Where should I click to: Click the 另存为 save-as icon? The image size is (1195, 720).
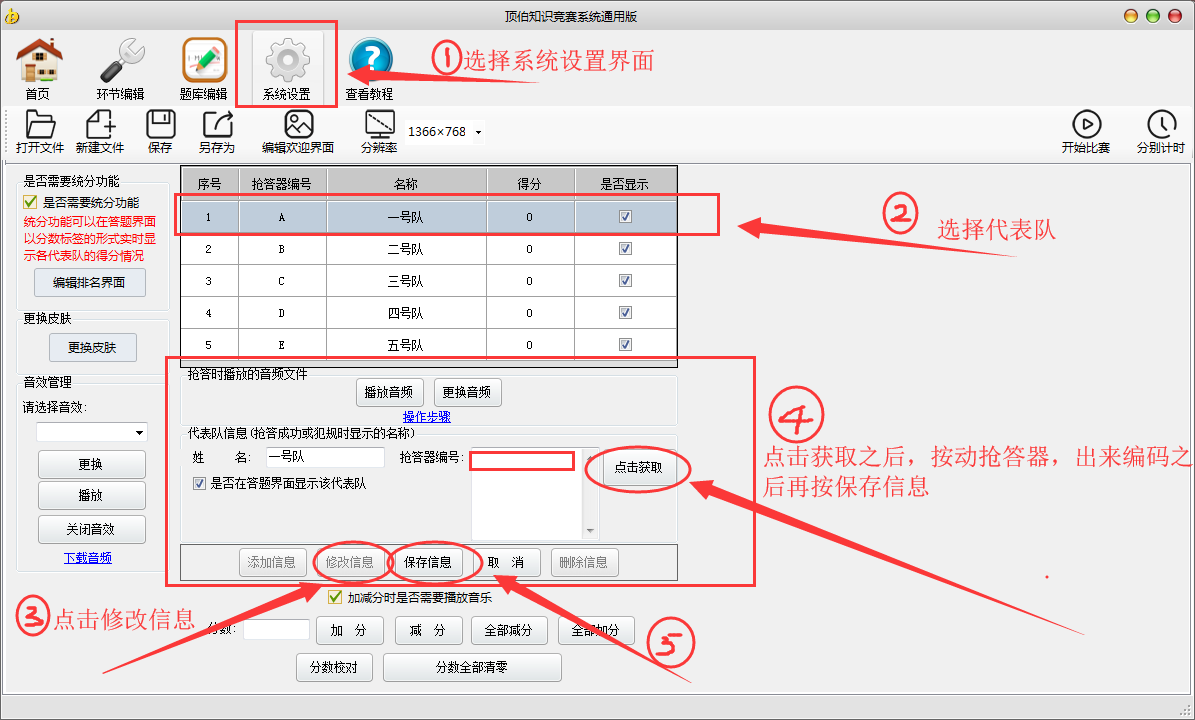click(216, 125)
